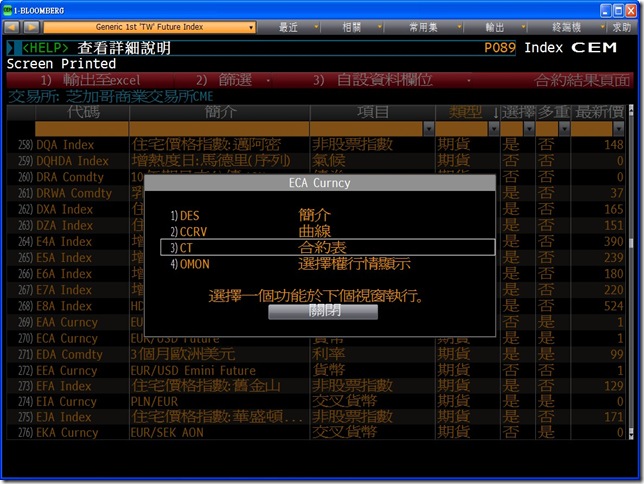644x484 pixels.
Task: Open the 類型 filter dropdown arrow
Action: [x=494, y=129]
